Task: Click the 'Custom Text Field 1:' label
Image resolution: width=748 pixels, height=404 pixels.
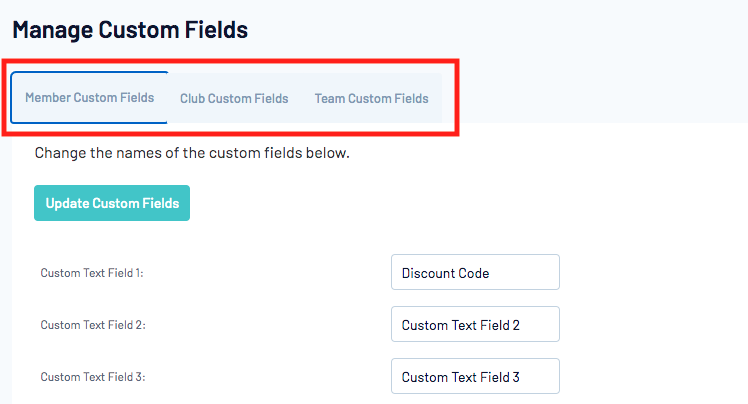Action: (92, 272)
